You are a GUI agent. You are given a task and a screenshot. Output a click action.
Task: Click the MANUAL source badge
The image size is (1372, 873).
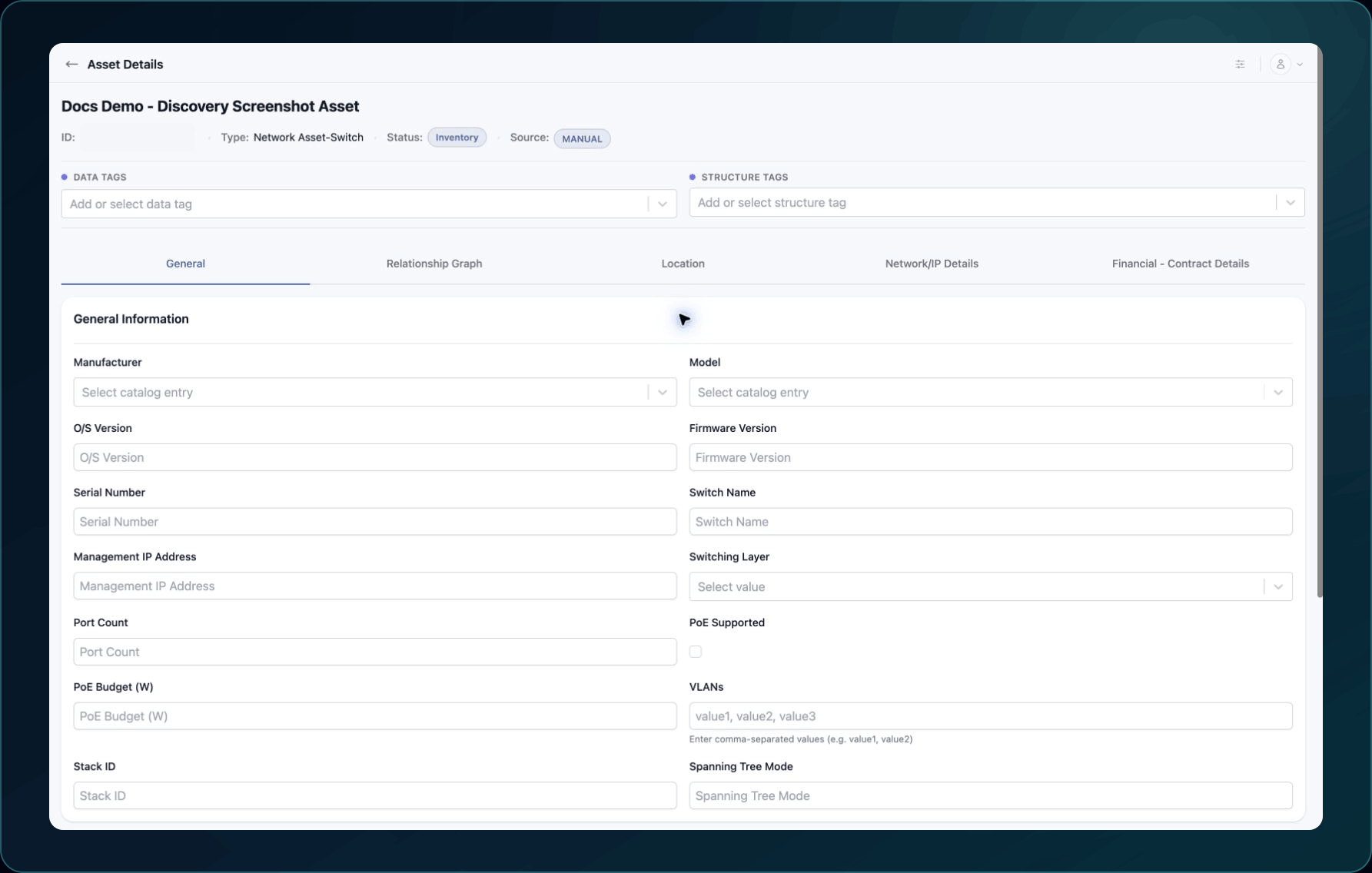(582, 139)
